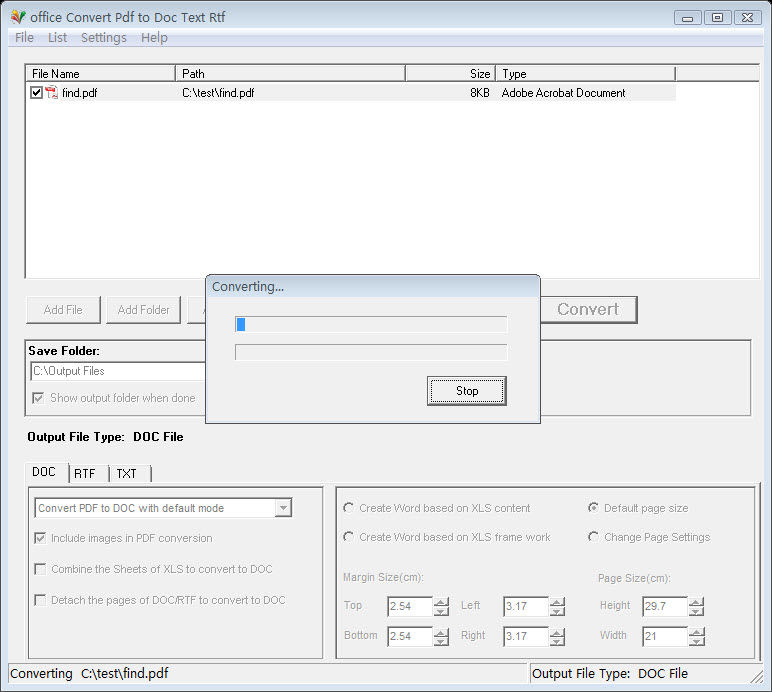Image resolution: width=772 pixels, height=692 pixels.
Task: Increase the Left margin with up arrow
Action: (x=557, y=602)
